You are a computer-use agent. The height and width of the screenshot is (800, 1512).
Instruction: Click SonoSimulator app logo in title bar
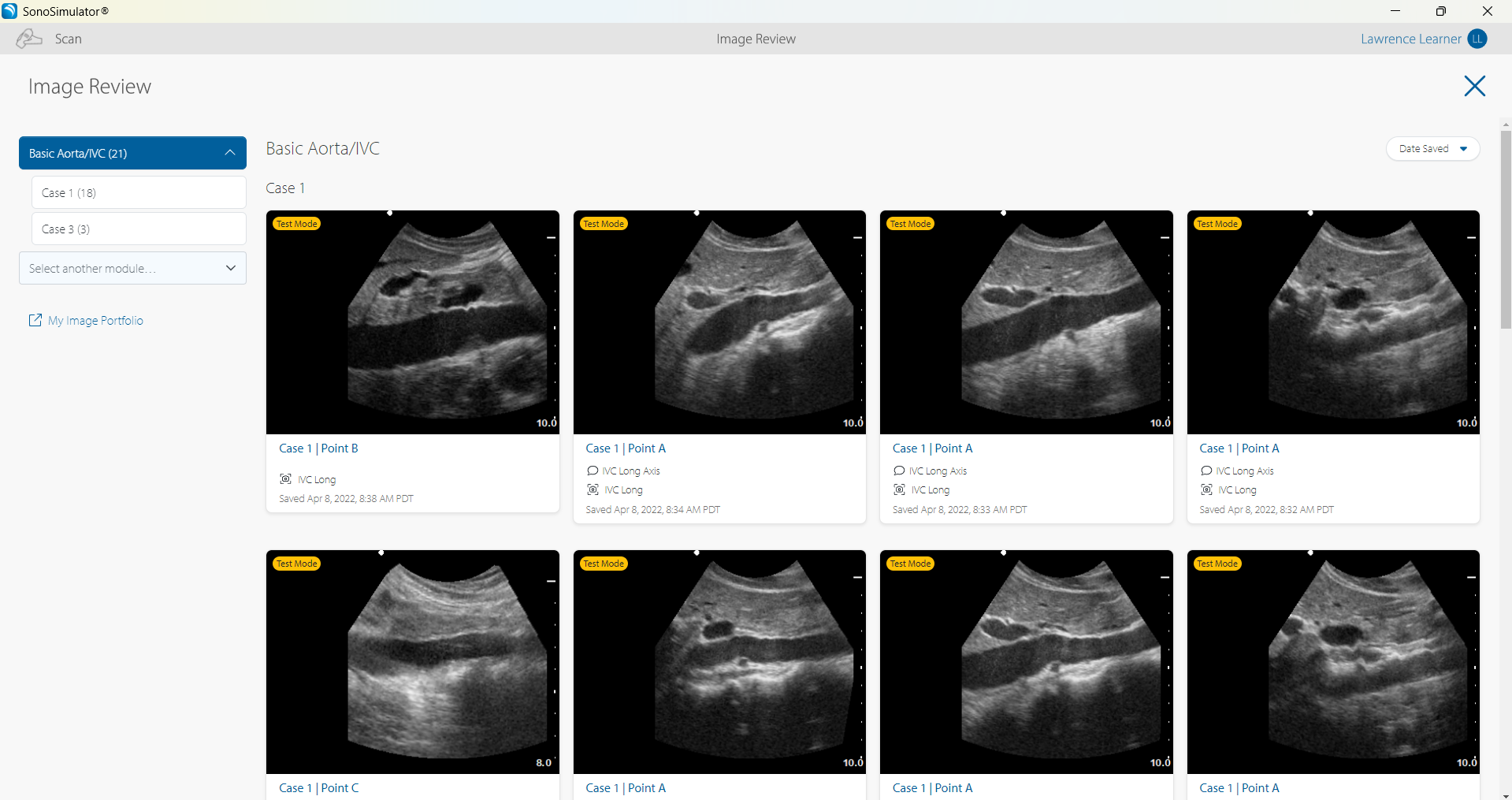coord(9,11)
